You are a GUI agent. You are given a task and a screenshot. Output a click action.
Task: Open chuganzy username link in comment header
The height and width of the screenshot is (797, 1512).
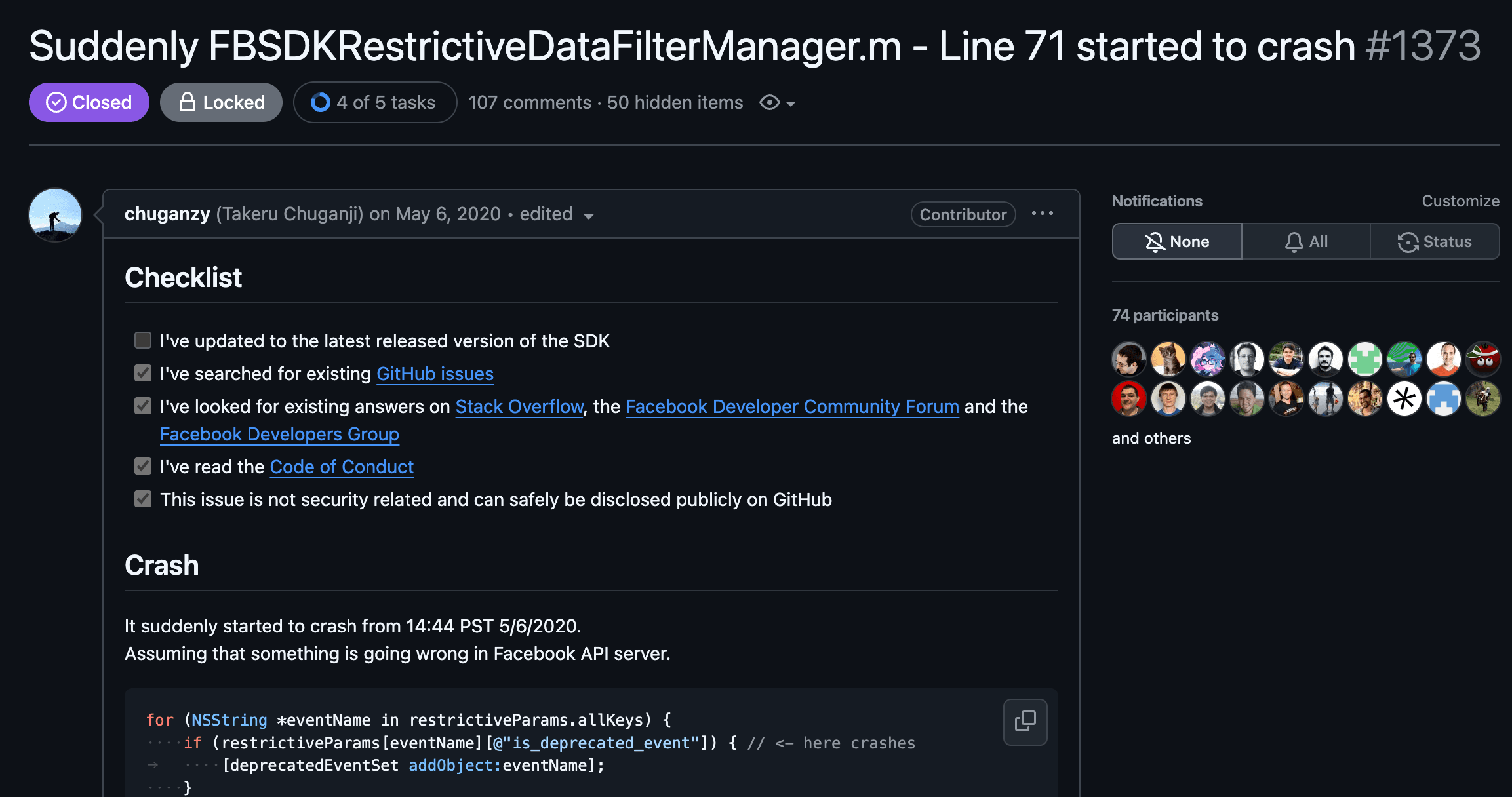pos(167,214)
